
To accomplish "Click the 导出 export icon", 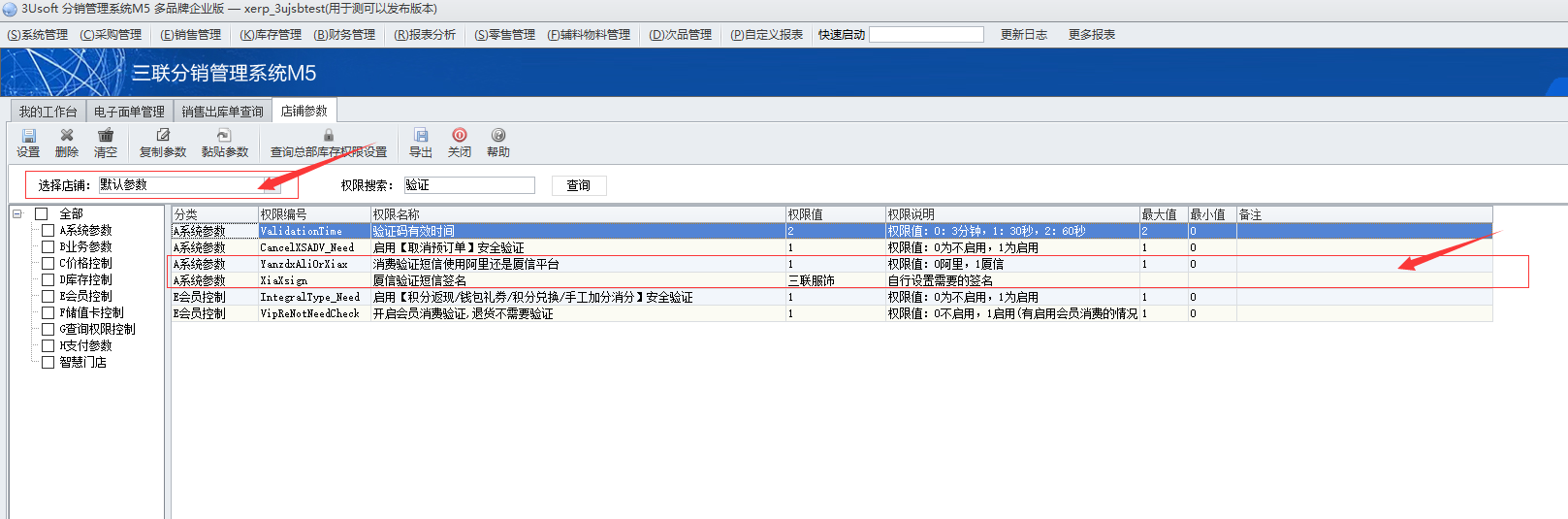I will click(421, 135).
